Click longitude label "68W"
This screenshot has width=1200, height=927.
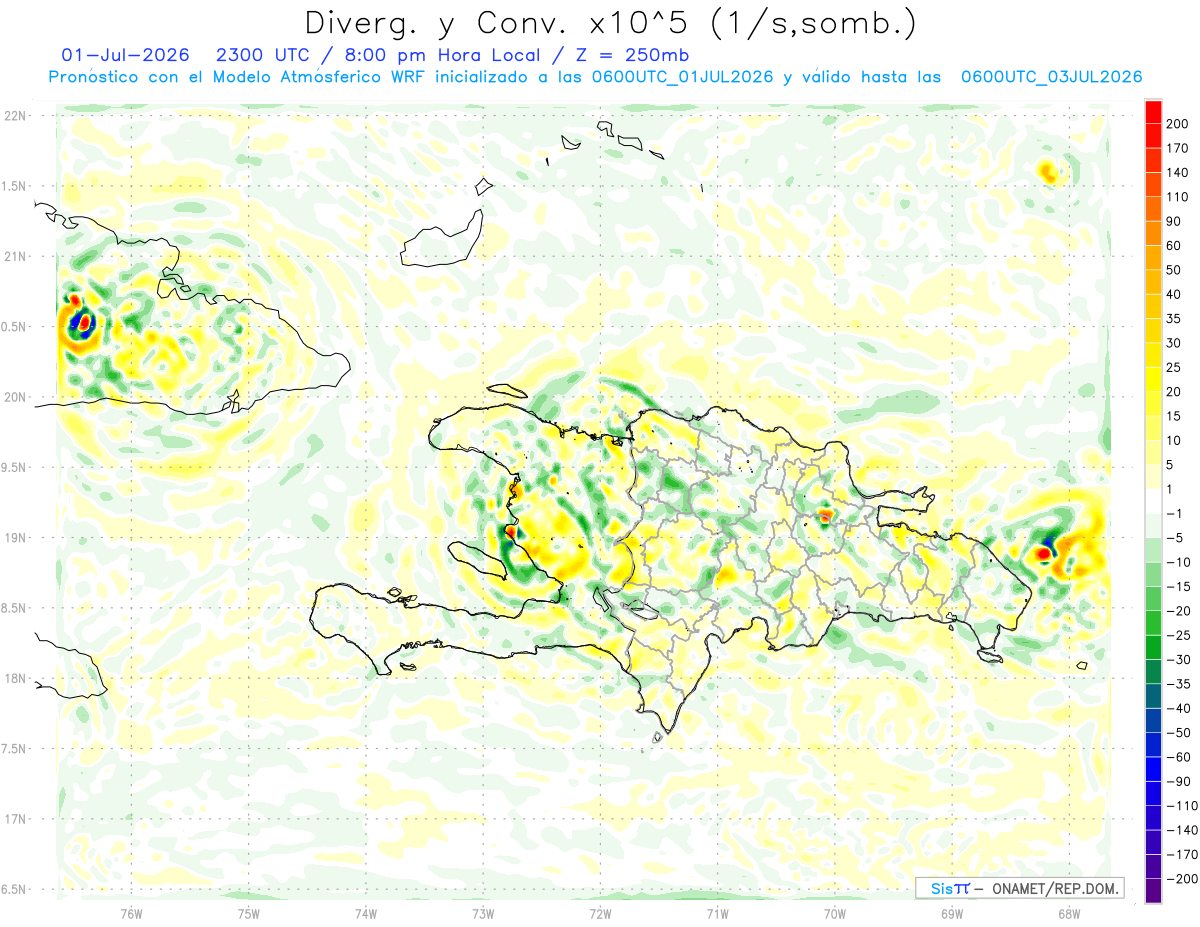1069,914
